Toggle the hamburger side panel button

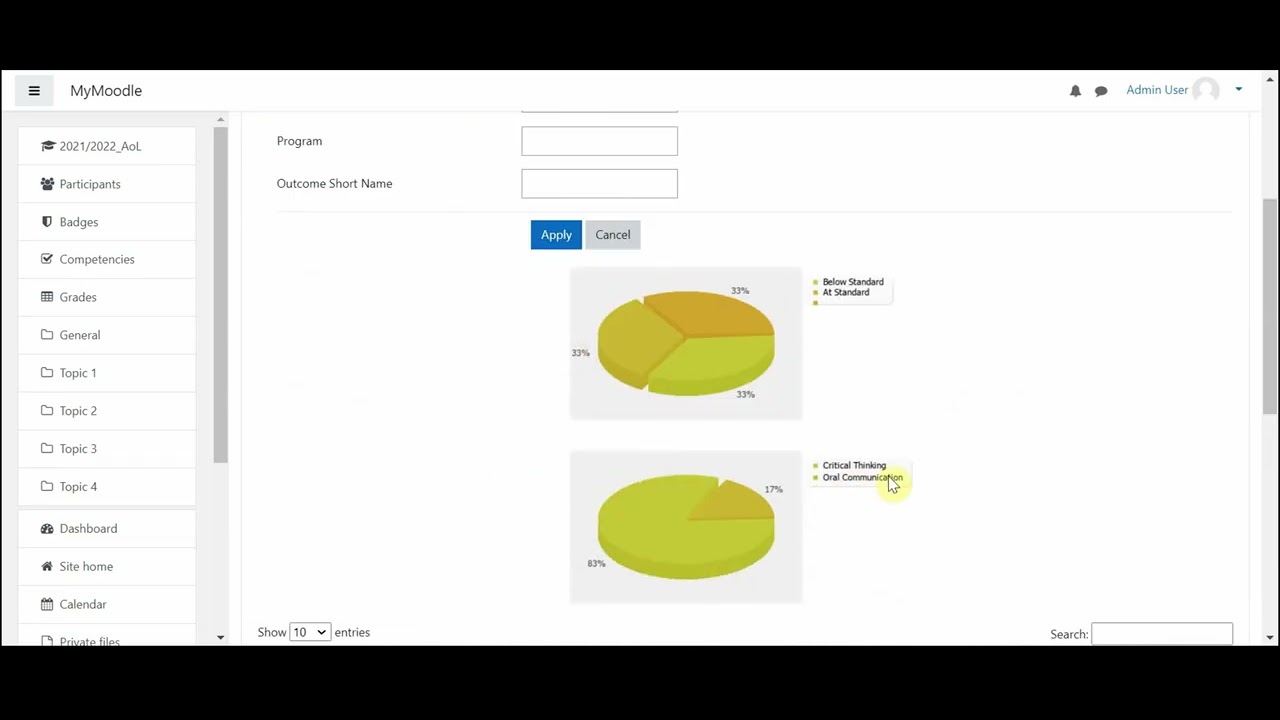point(34,91)
